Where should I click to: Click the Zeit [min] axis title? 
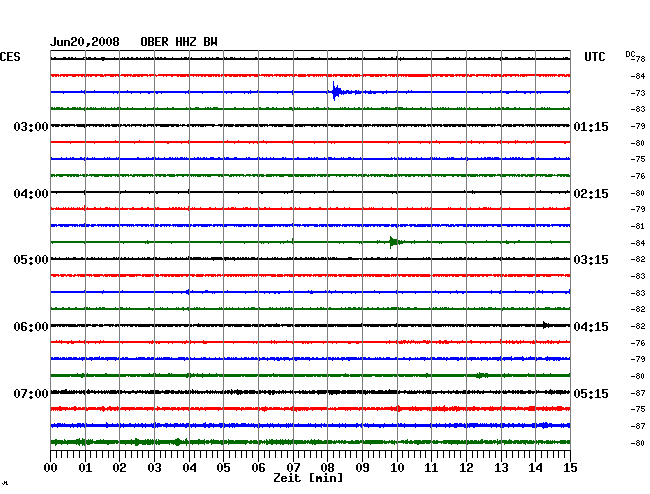(308, 478)
